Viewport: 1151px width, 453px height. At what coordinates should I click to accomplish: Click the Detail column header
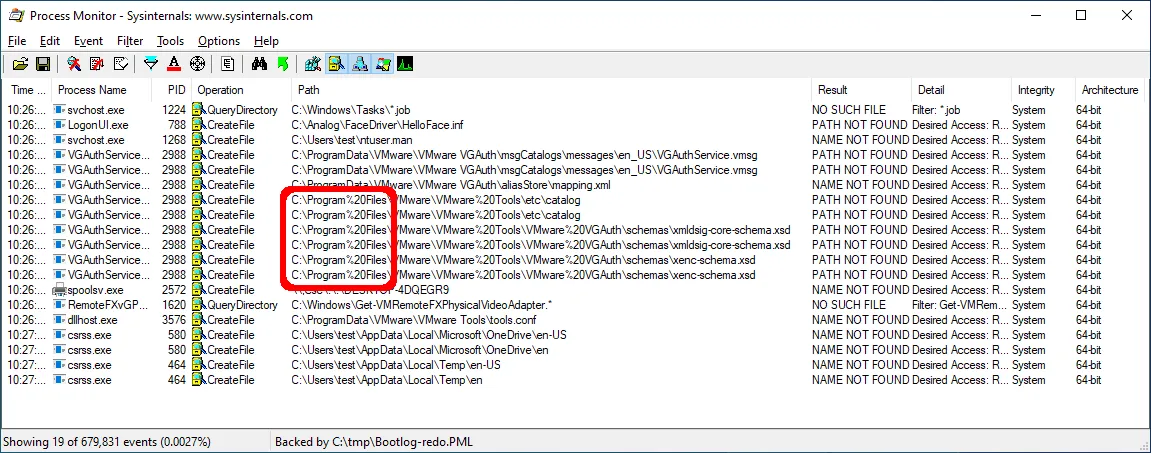(x=961, y=90)
